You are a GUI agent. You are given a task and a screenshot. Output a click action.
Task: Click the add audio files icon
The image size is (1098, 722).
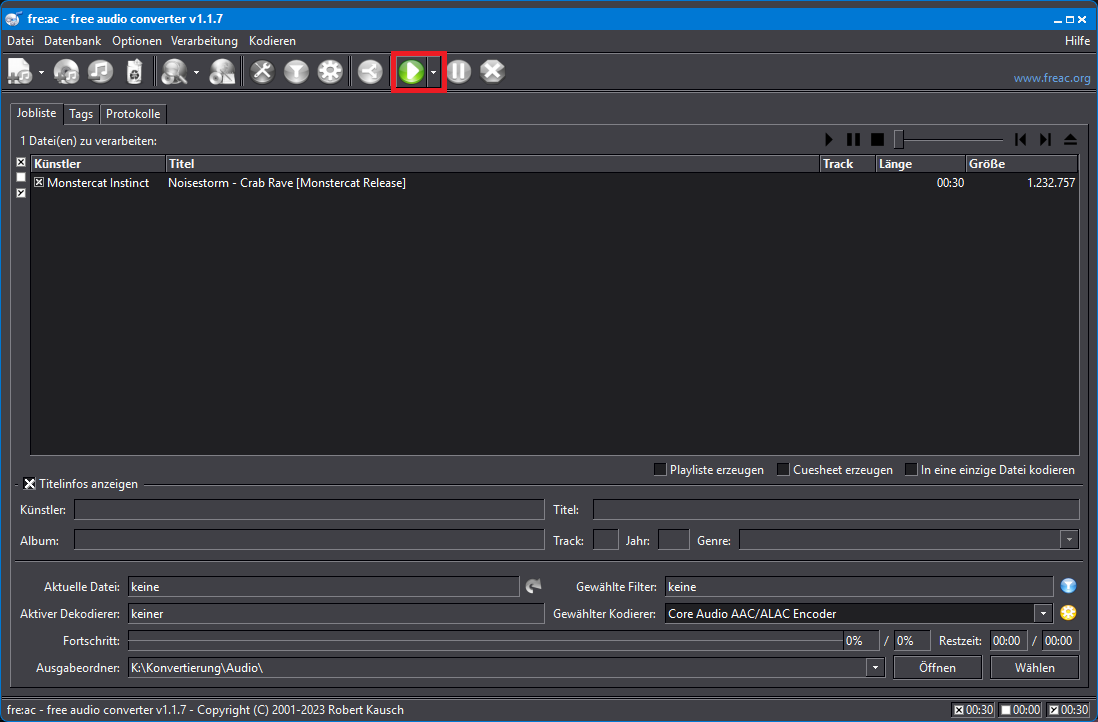pyautogui.click(x=20, y=72)
